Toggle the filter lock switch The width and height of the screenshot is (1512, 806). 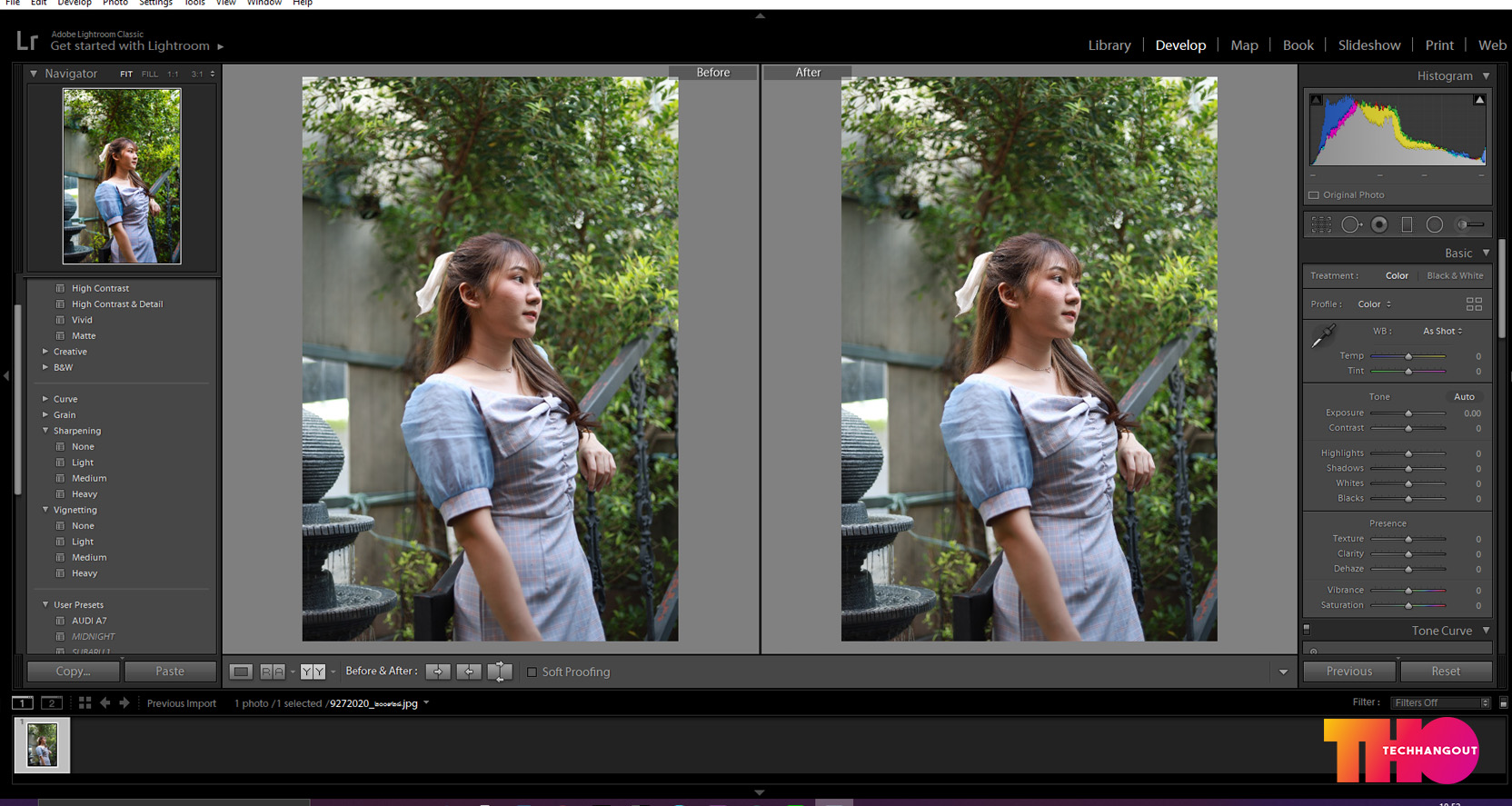(x=1503, y=702)
